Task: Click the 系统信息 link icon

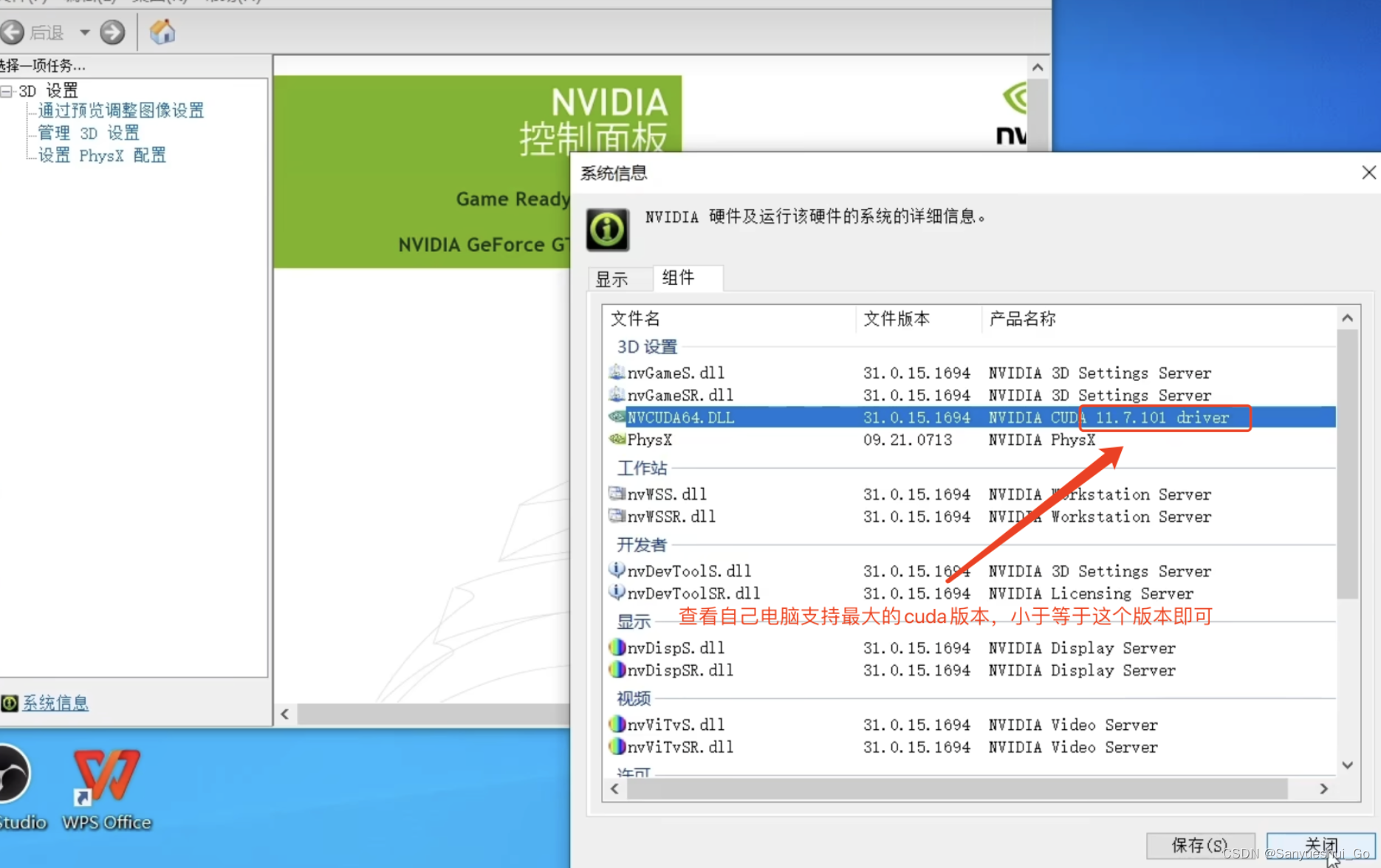Action: click(10, 703)
